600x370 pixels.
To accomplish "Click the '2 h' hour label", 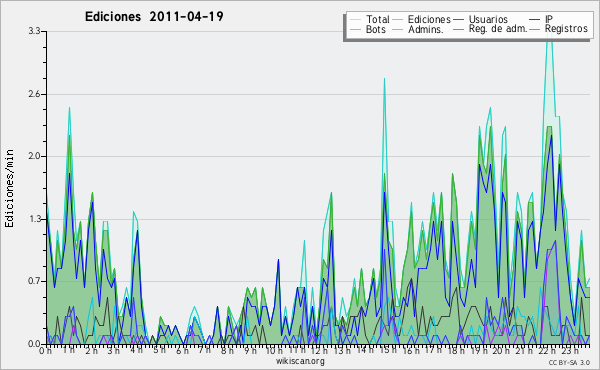I will tap(91, 351).
